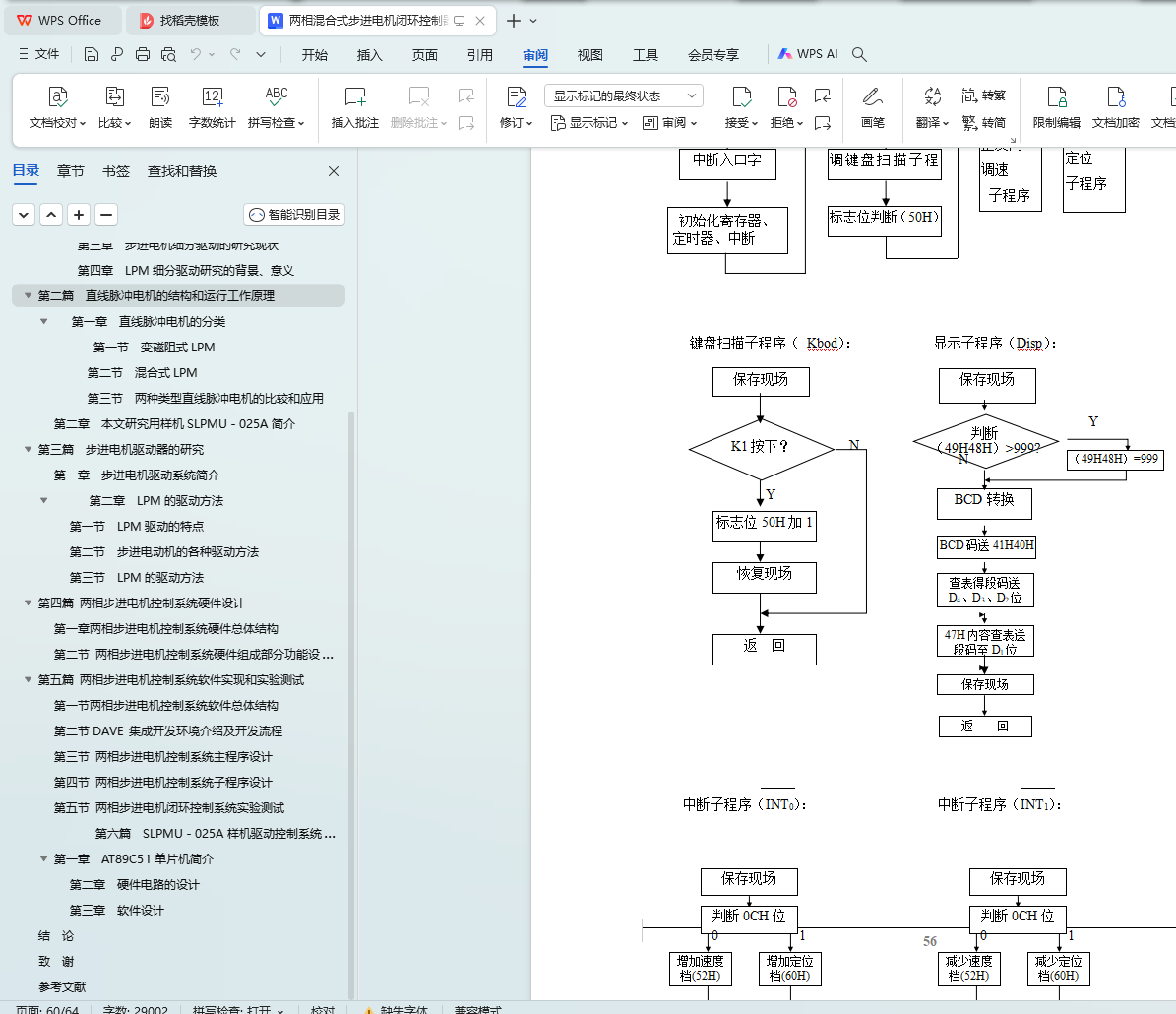Collapse the 第三篇 步进电机驱动器的研究 node
The image size is (1176, 1014).
[28, 450]
